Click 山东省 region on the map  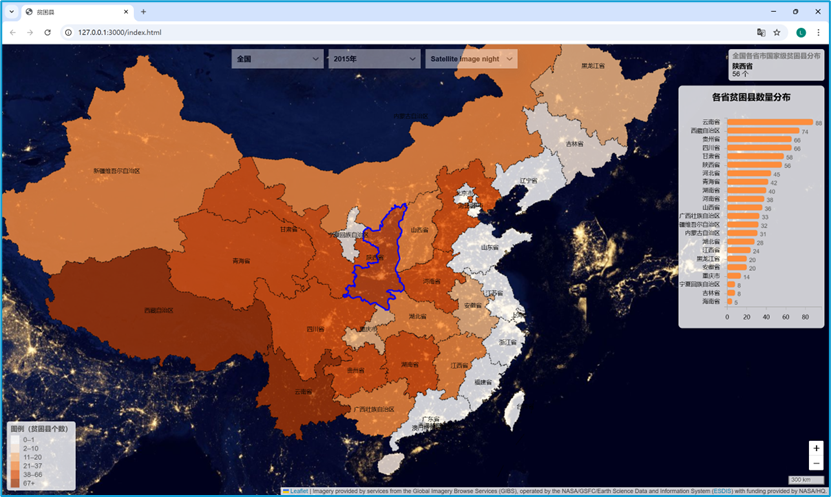[x=490, y=247]
